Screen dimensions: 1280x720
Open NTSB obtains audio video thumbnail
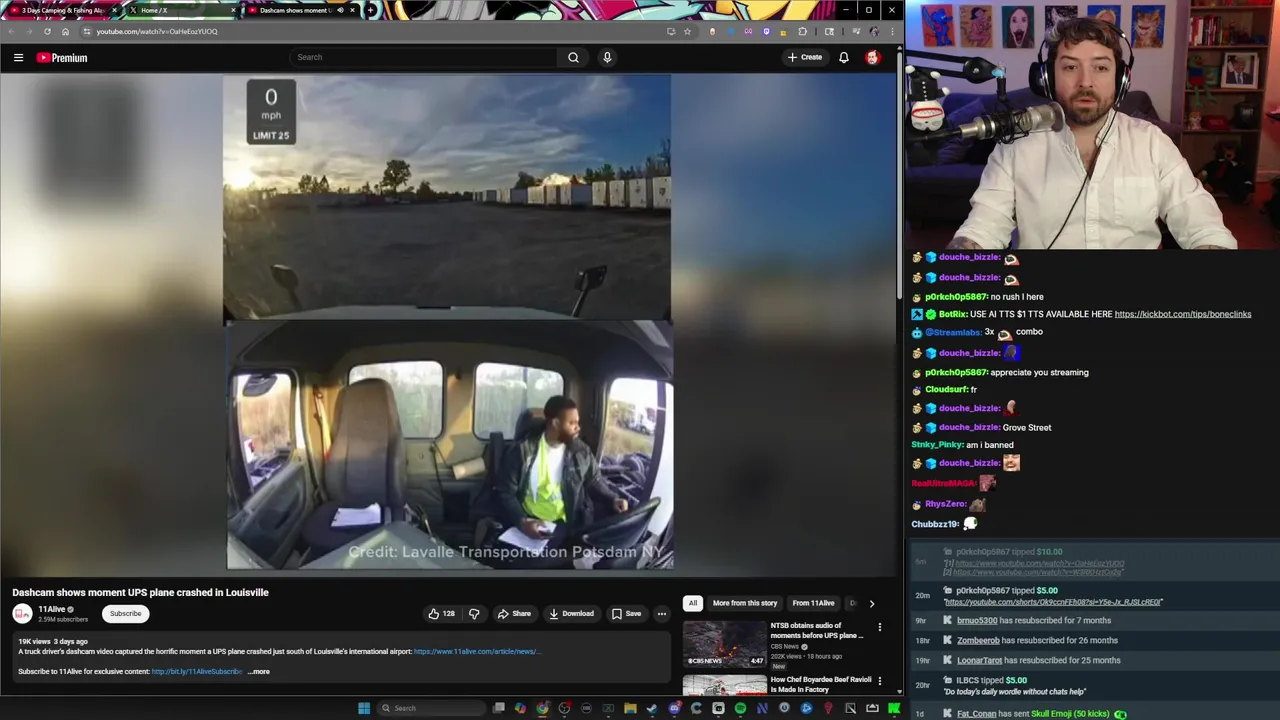click(x=724, y=644)
